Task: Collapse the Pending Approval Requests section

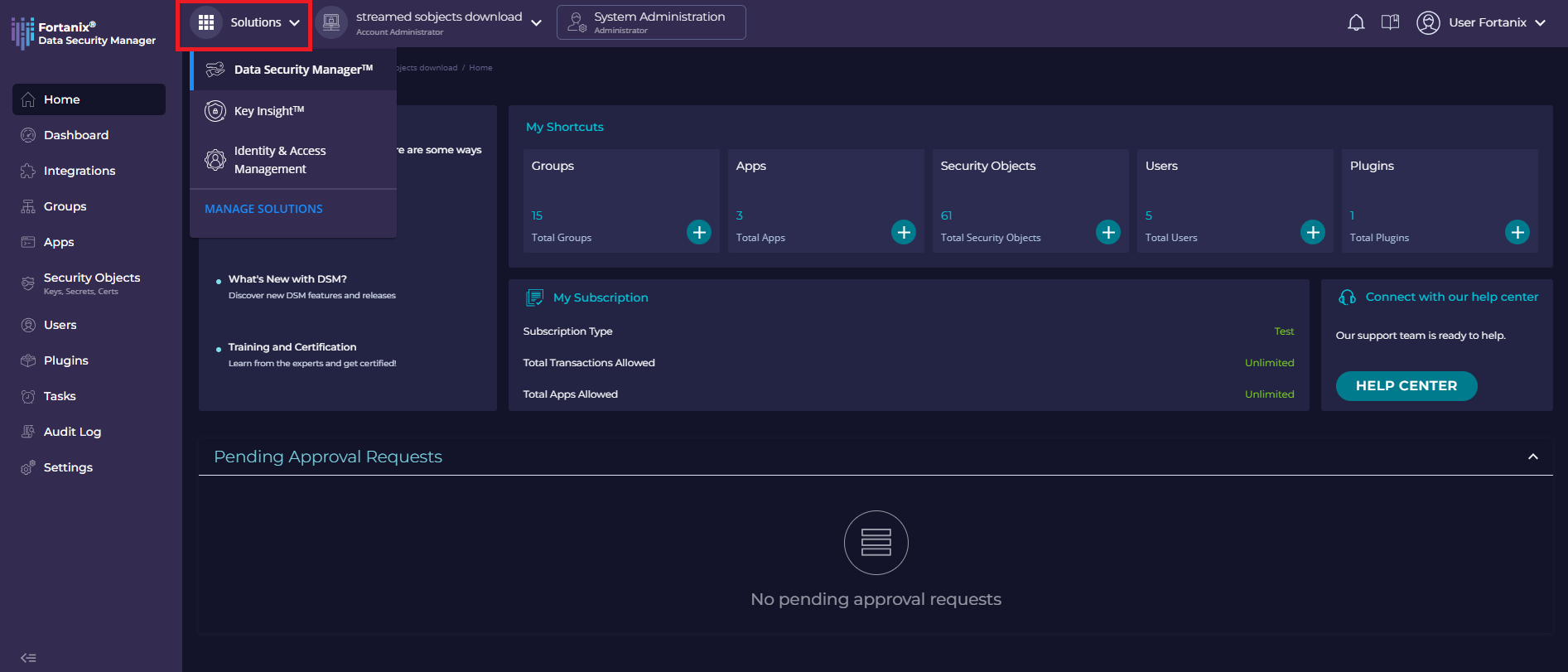Action: tap(1533, 457)
